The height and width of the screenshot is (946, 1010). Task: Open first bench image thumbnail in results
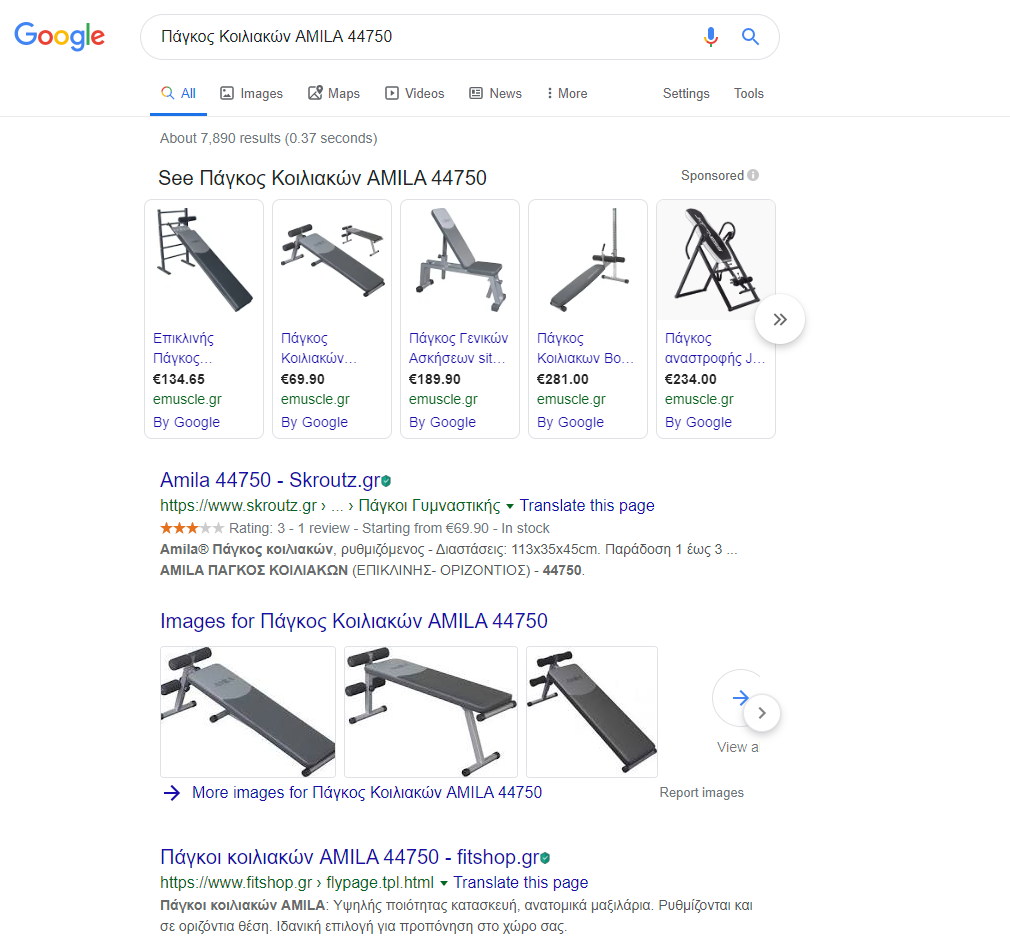click(248, 712)
